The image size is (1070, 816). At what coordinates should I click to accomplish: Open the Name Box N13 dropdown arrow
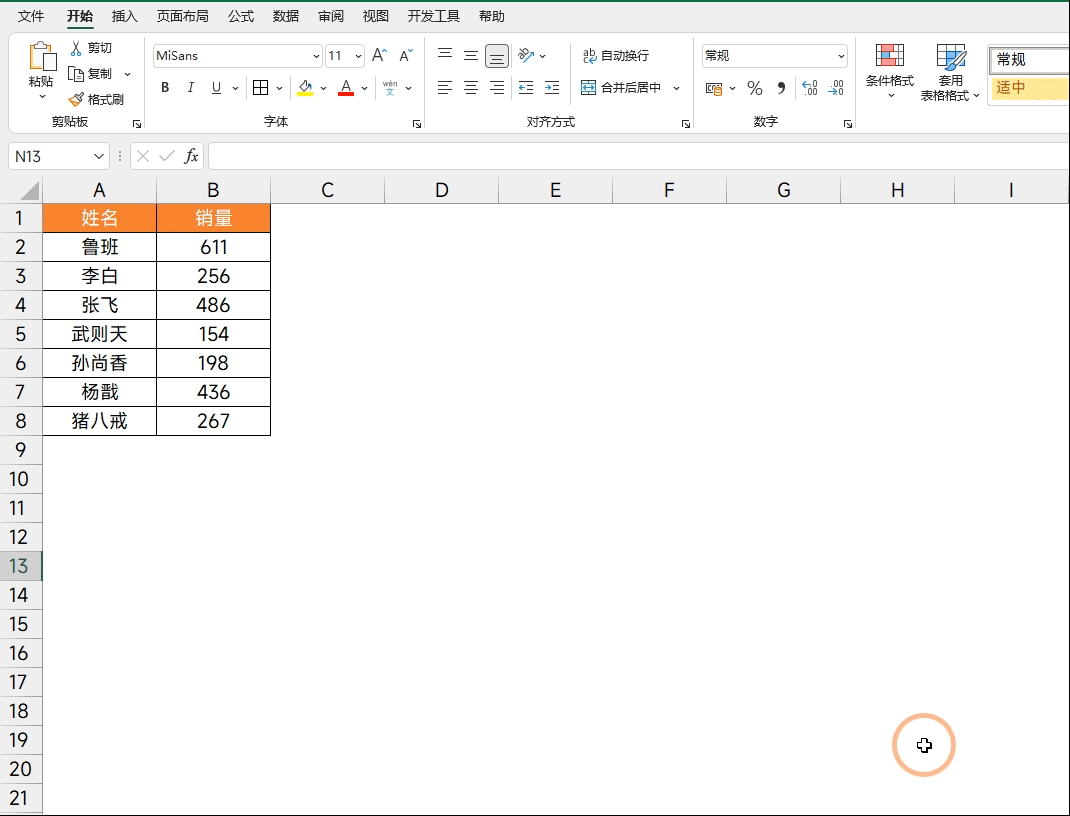pyautogui.click(x=98, y=156)
